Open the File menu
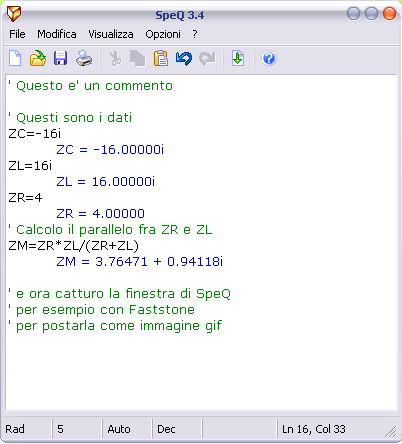 click(17, 34)
